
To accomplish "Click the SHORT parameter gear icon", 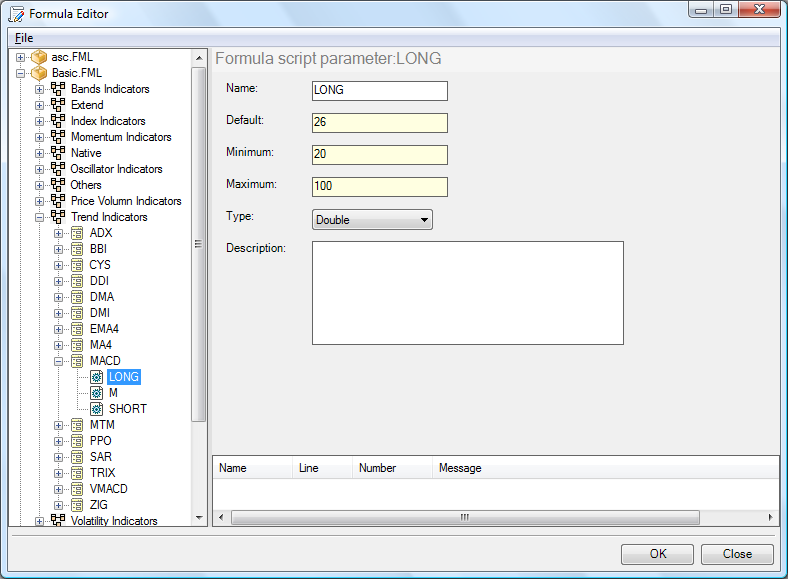I will [x=96, y=409].
